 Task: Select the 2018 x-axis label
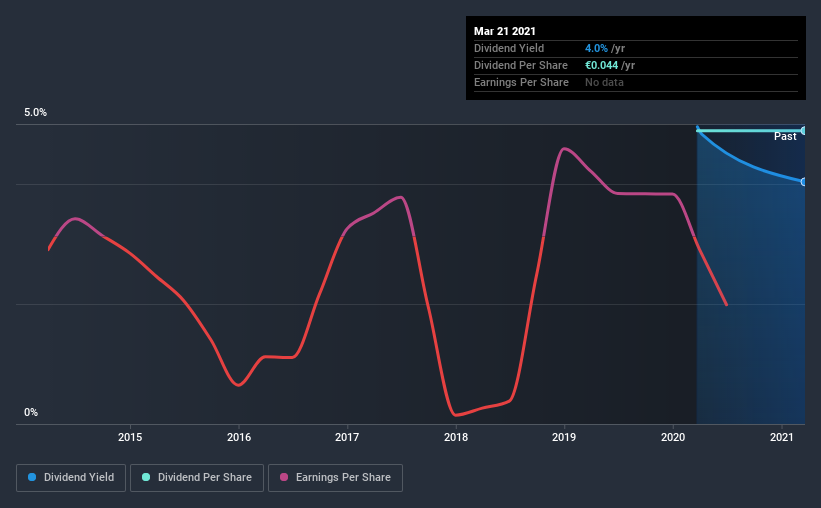(x=456, y=437)
